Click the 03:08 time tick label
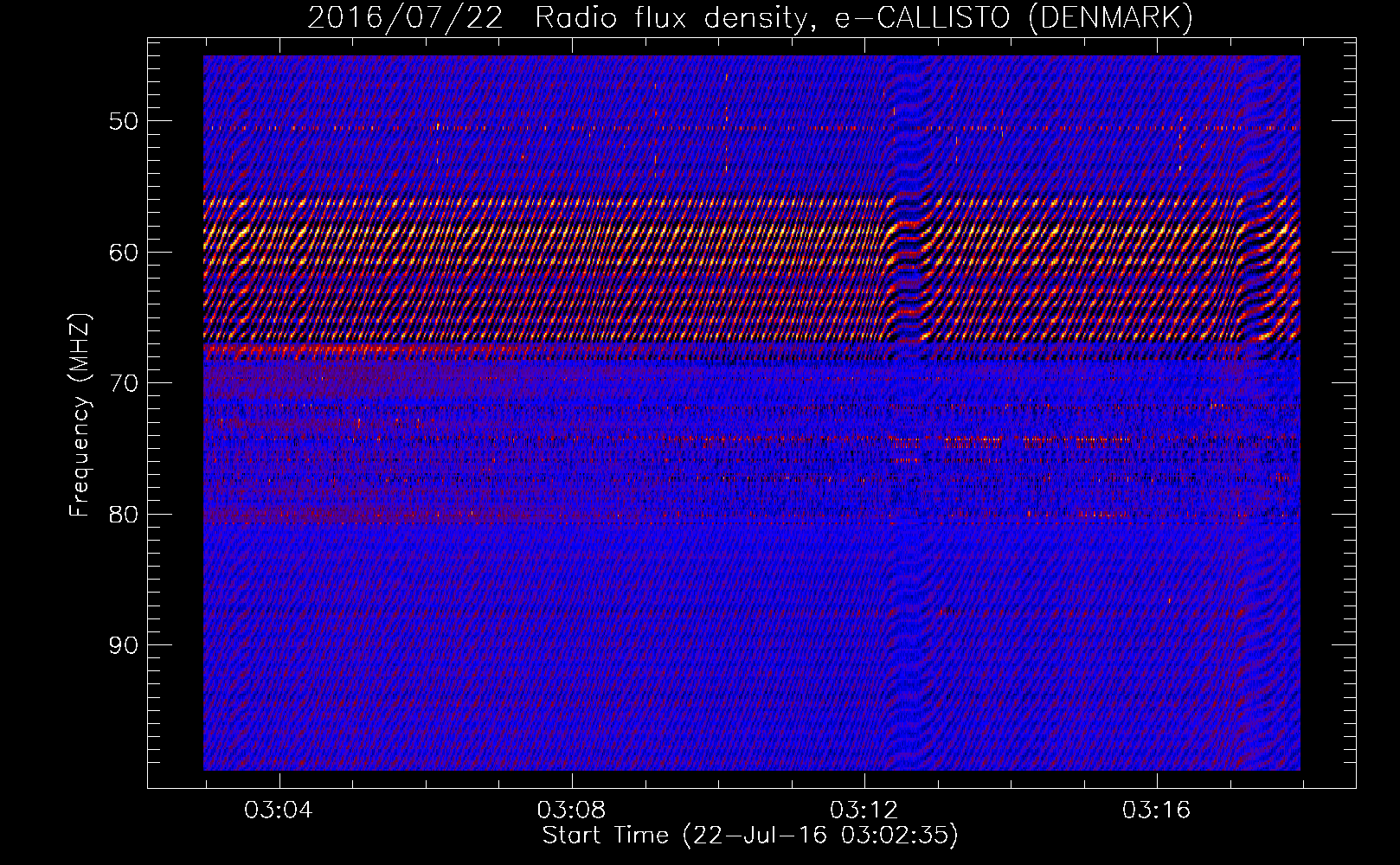This screenshot has height=865, width=1400. pyautogui.click(x=571, y=811)
